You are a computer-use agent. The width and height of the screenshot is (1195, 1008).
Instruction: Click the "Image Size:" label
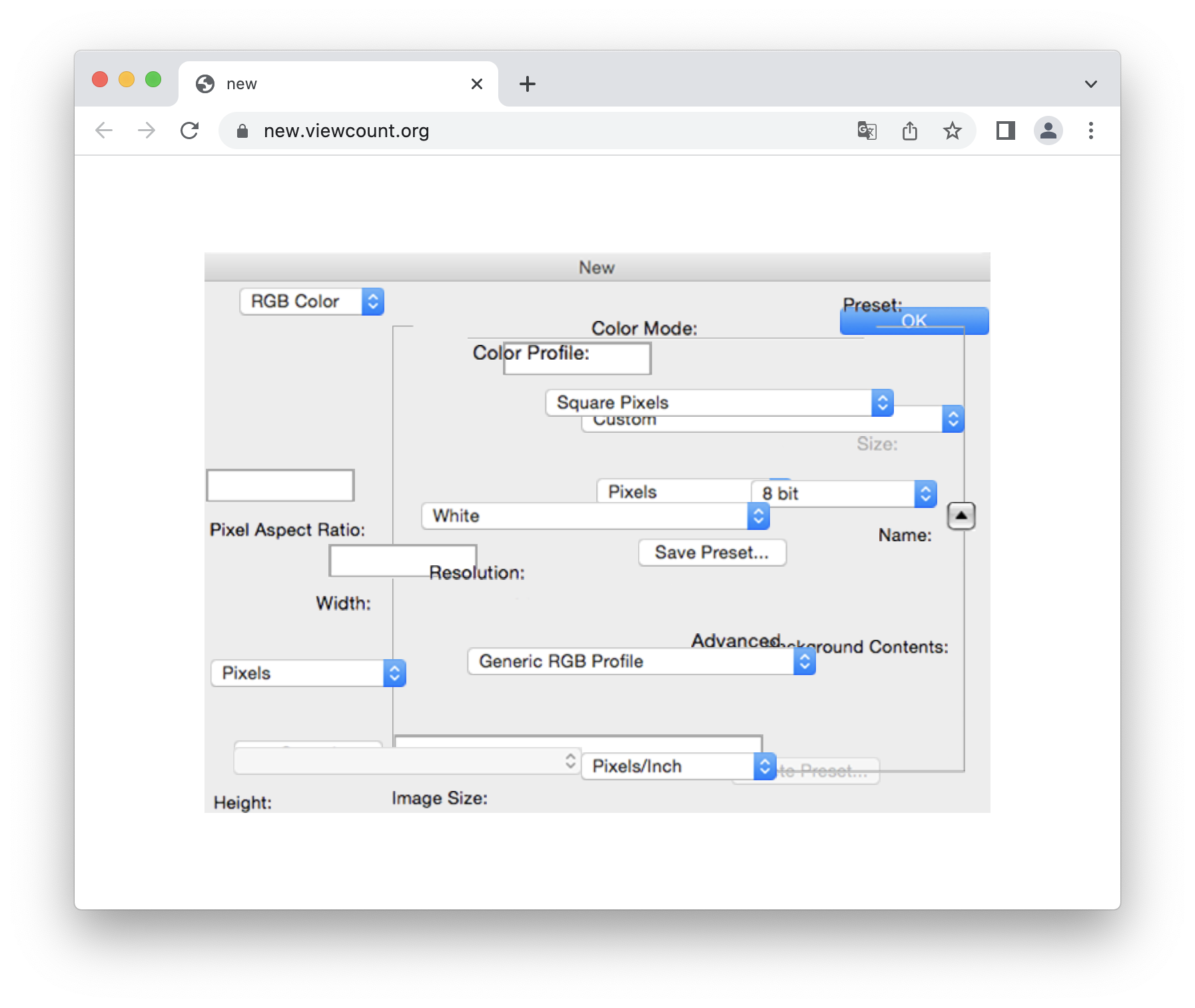point(440,798)
